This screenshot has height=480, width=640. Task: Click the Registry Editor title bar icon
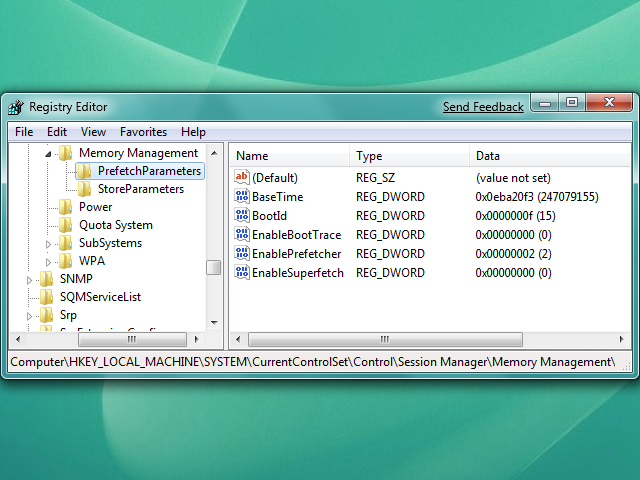tap(16, 107)
